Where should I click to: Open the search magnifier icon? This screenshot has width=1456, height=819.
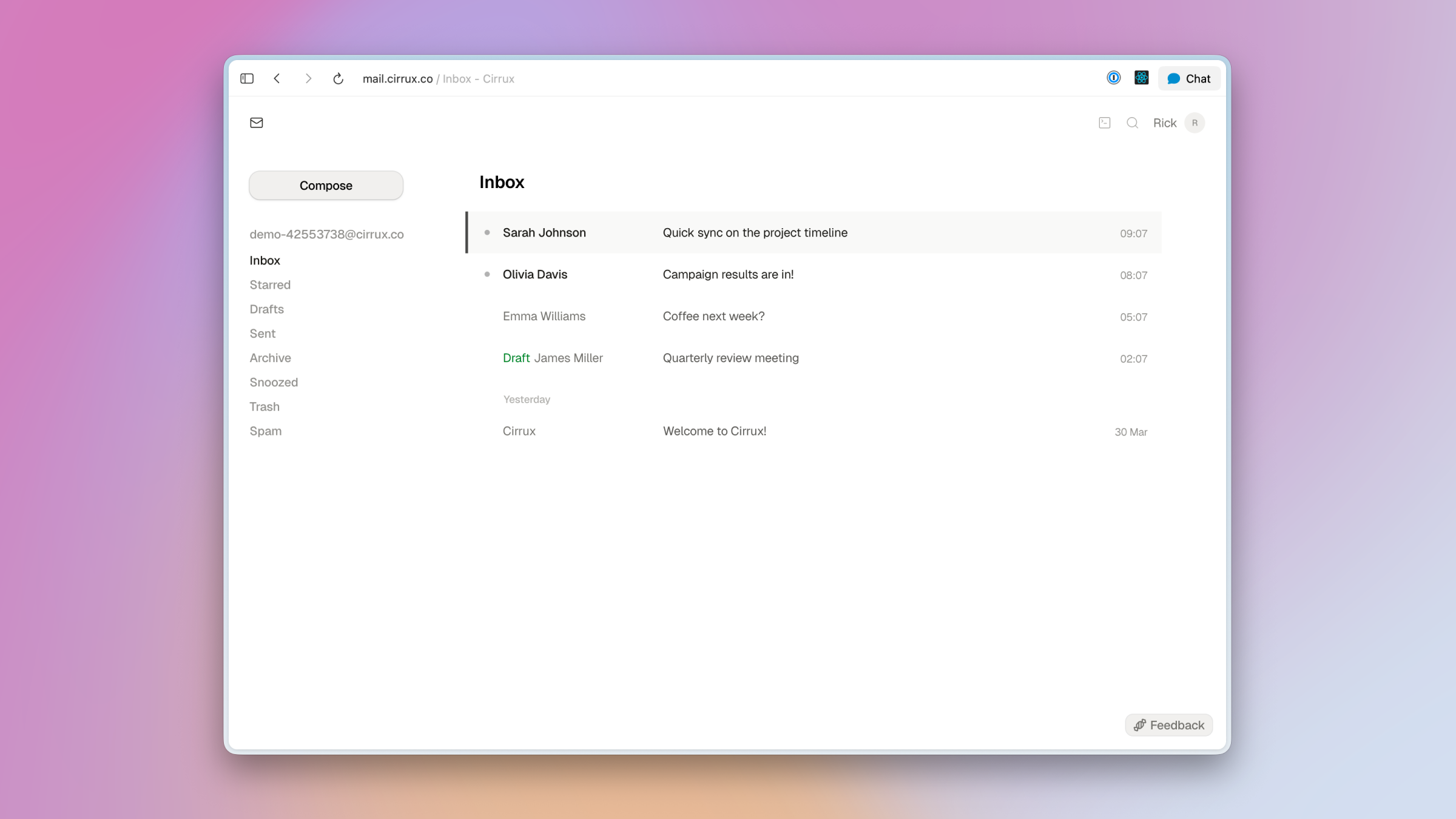[x=1132, y=123]
